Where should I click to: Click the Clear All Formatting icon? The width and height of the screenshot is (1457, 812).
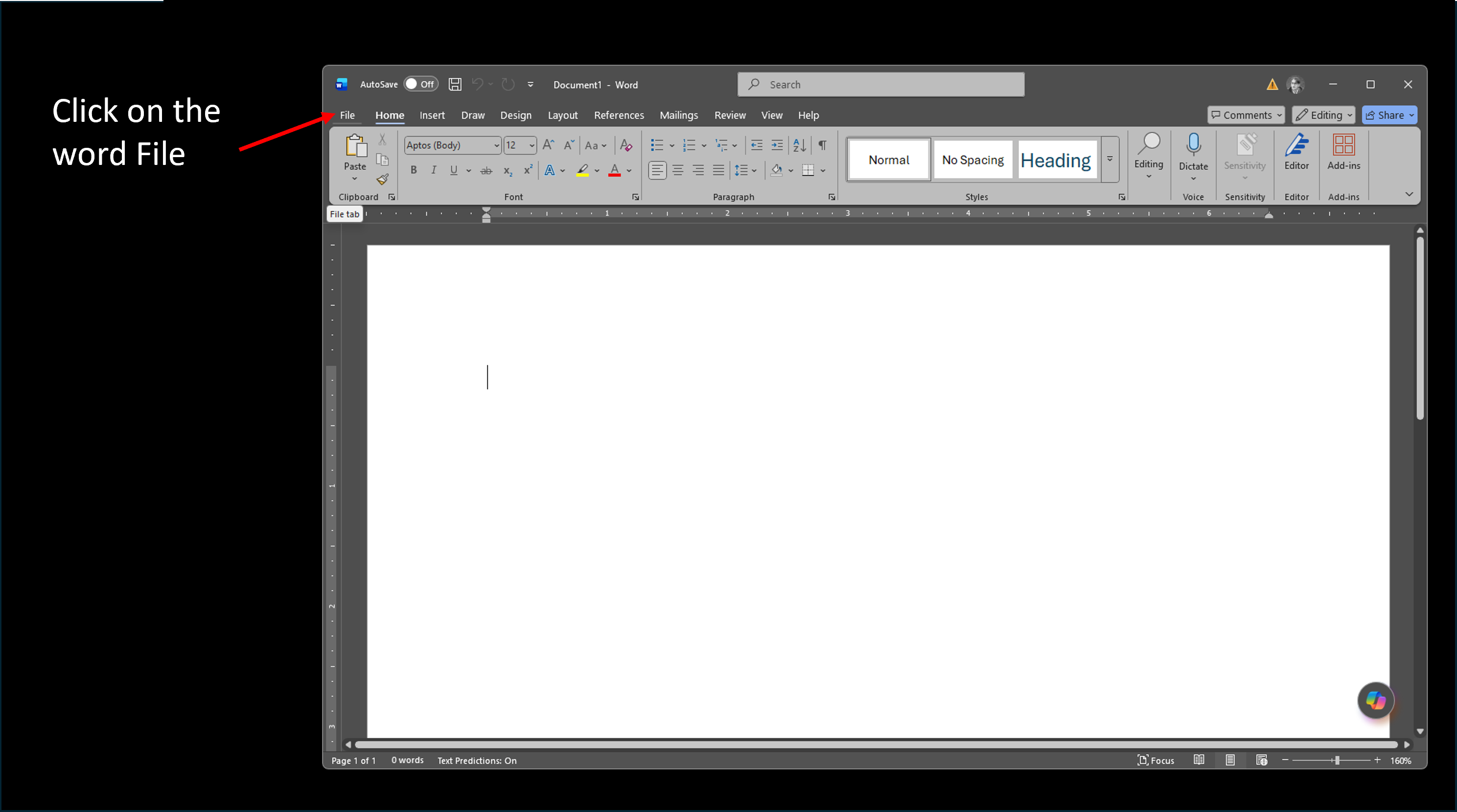(x=625, y=145)
